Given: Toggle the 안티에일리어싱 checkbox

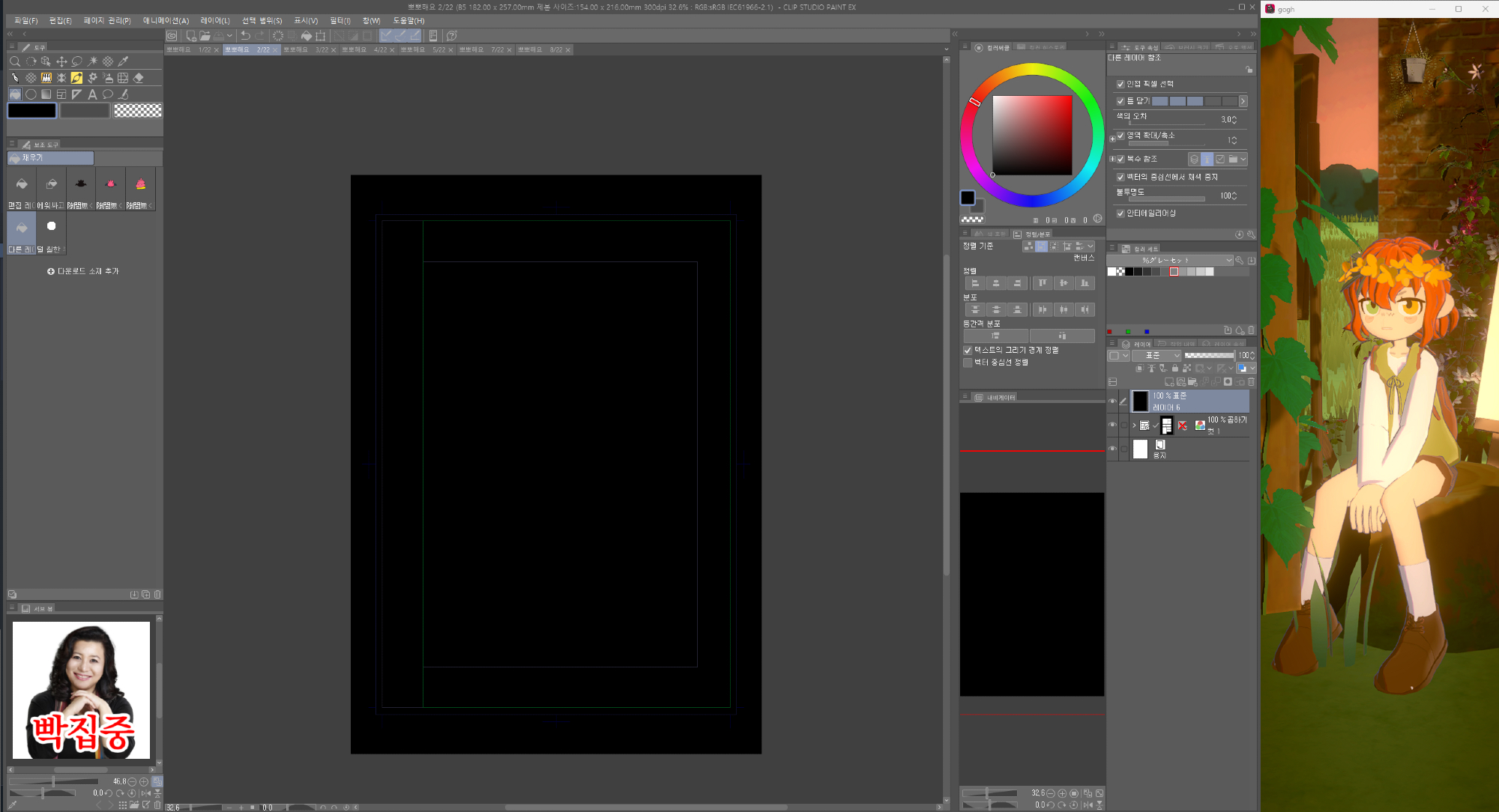Looking at the screenshot, I should coord(1121,213).
